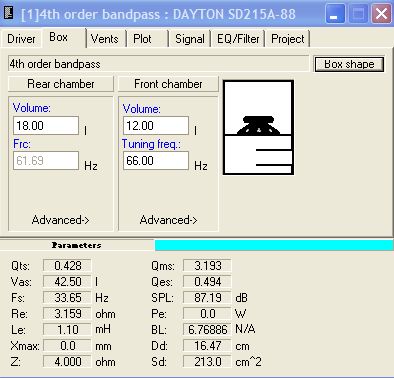This screenshot has height=378, width=394.
Task: Open the Project tab
Action: point(288,39)
